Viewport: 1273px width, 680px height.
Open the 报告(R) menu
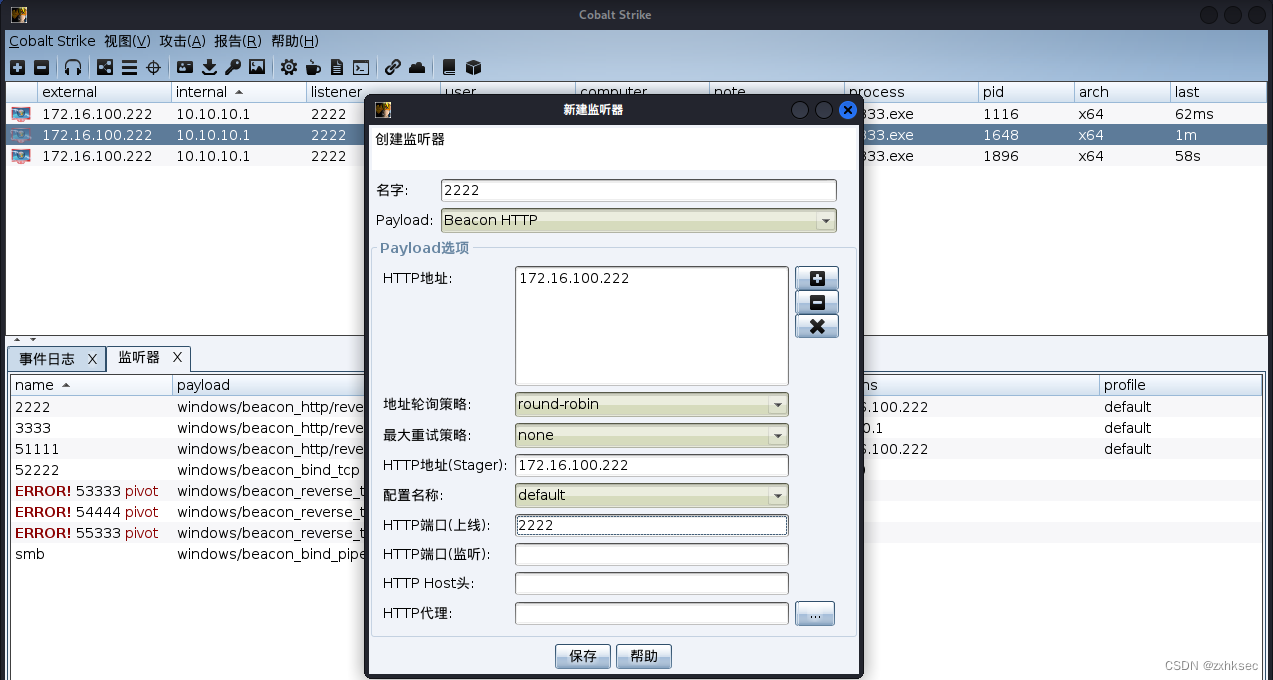point(238,41)
